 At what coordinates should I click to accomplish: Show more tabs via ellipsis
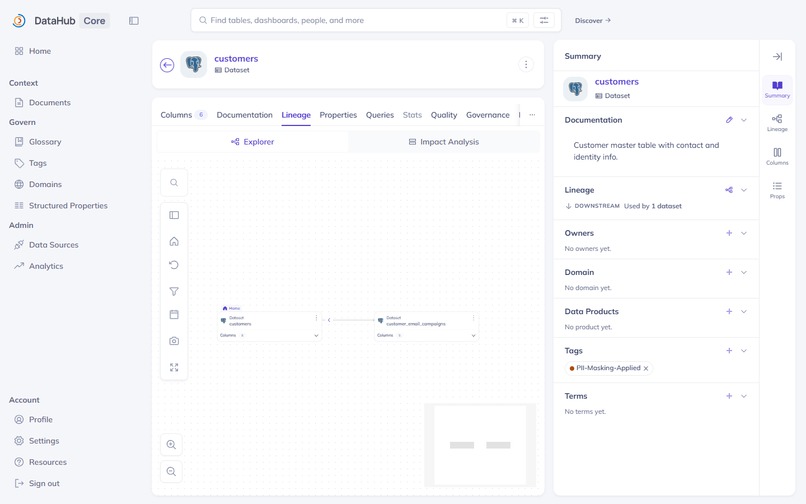(532, 115)
